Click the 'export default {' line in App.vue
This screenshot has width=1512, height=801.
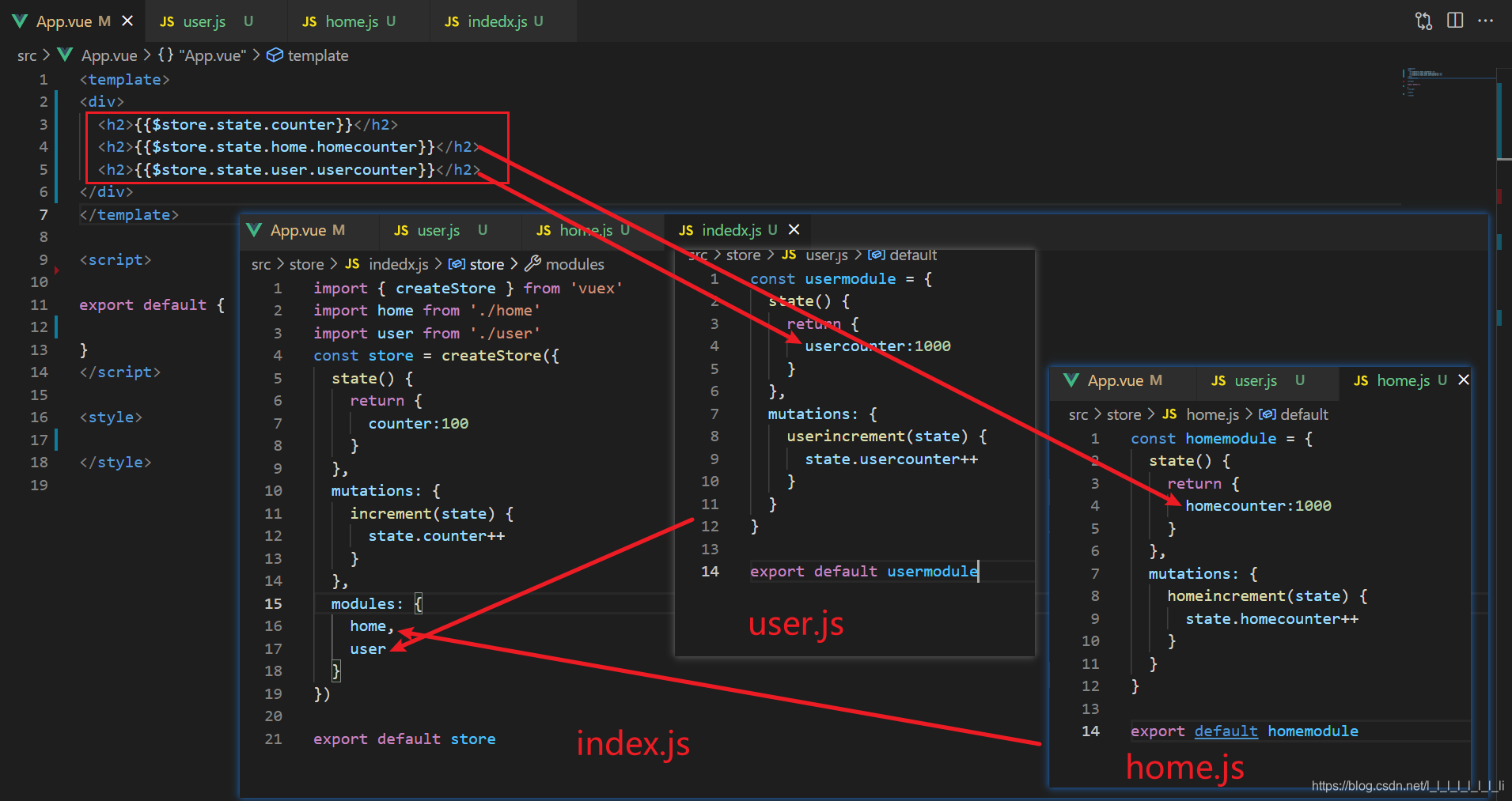[152, 305]
